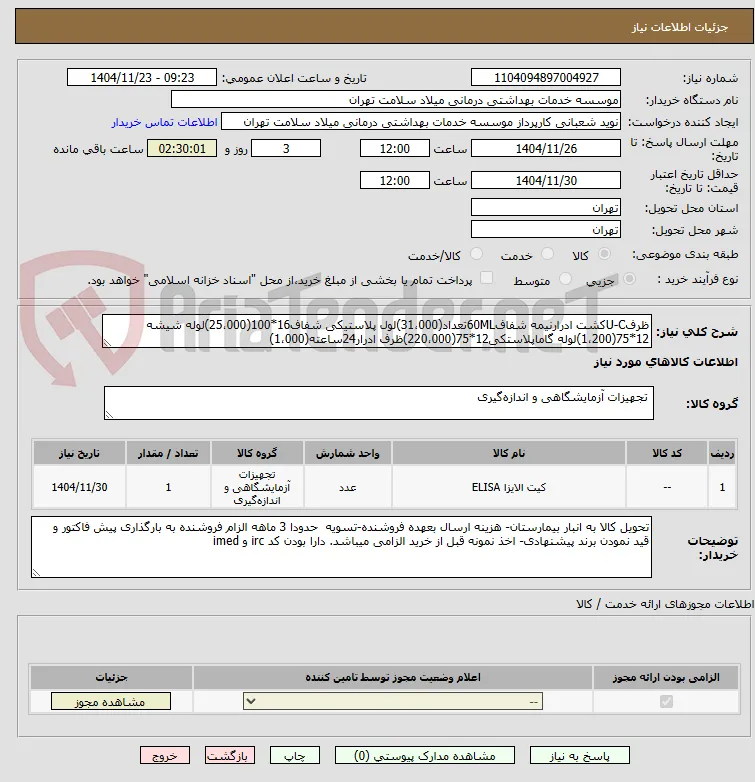This screenshot has width=755, height=782.
Task: Click the response deadline date 1404/11/26
Action: pos(546,148)
